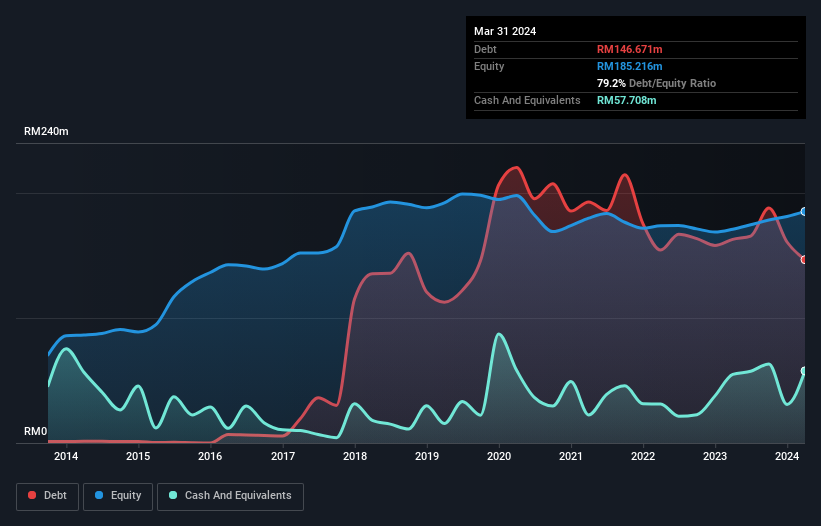Click the RM0 y-axis label
The height and width of the screenshot is (526, 821).
pos(36,432)
